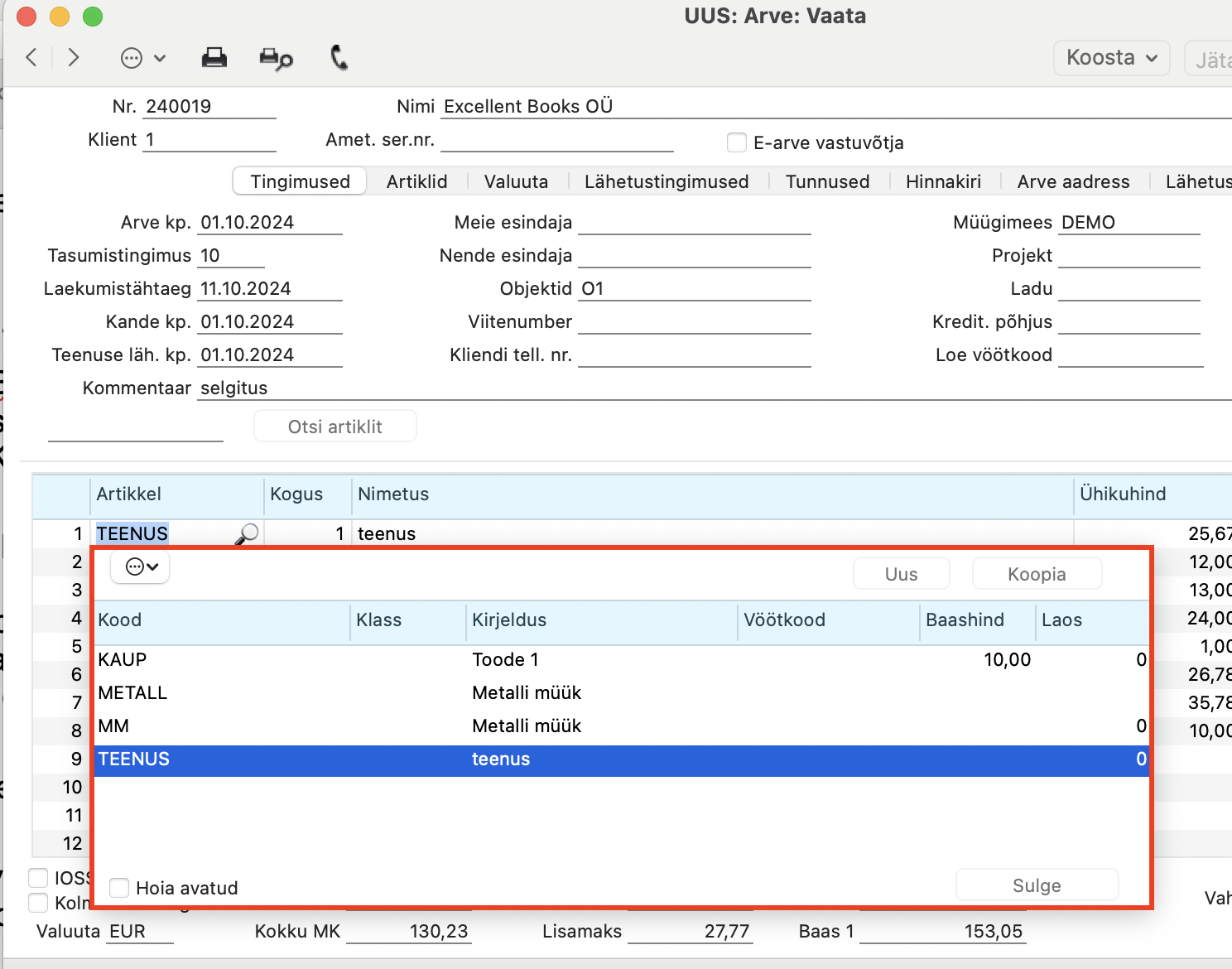Open the Valuuta tab
This screenshot has height=969, width=1232.
point(516,181)
